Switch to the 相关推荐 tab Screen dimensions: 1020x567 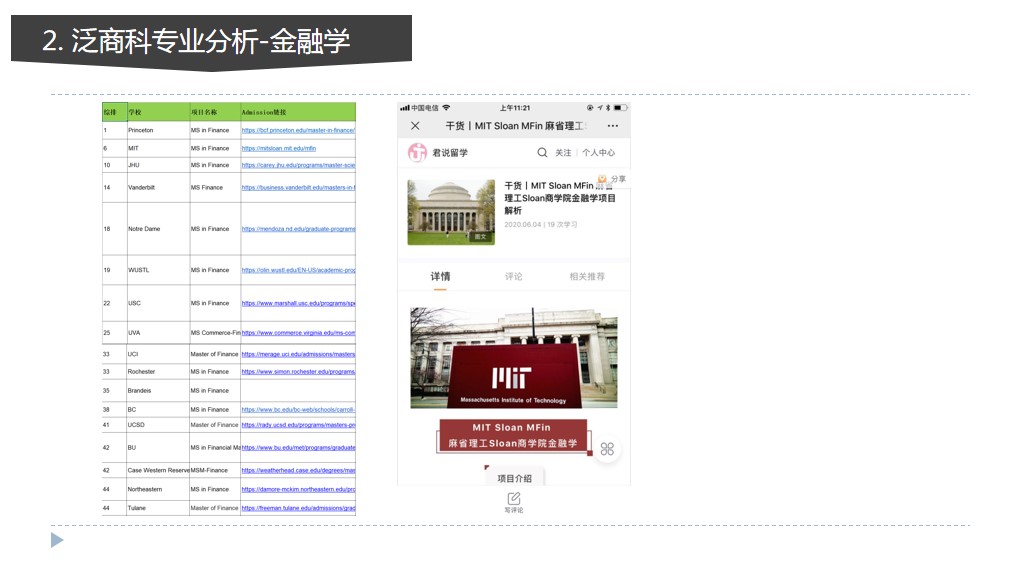587,276
